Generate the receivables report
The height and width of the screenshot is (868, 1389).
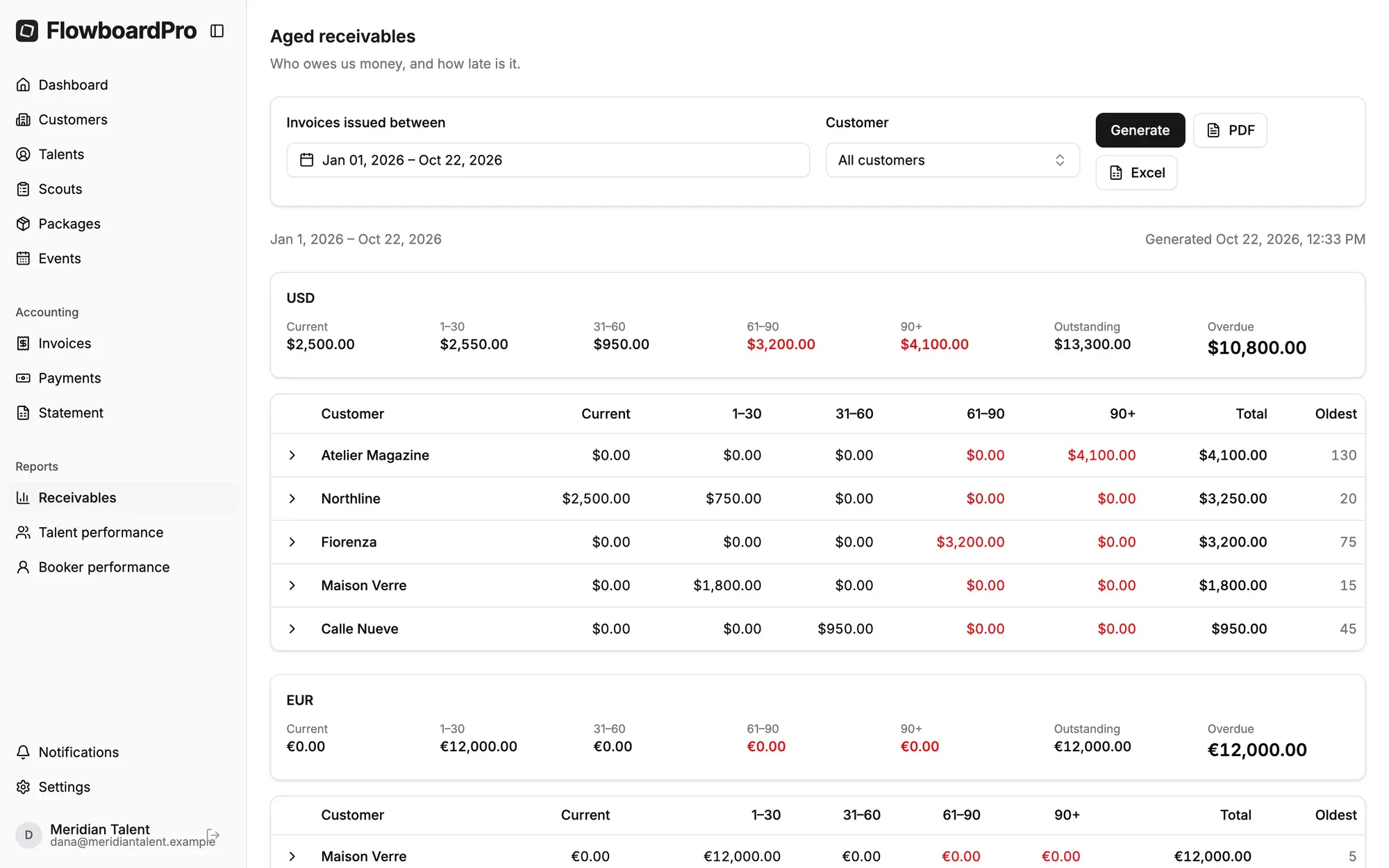(1140, 130)
